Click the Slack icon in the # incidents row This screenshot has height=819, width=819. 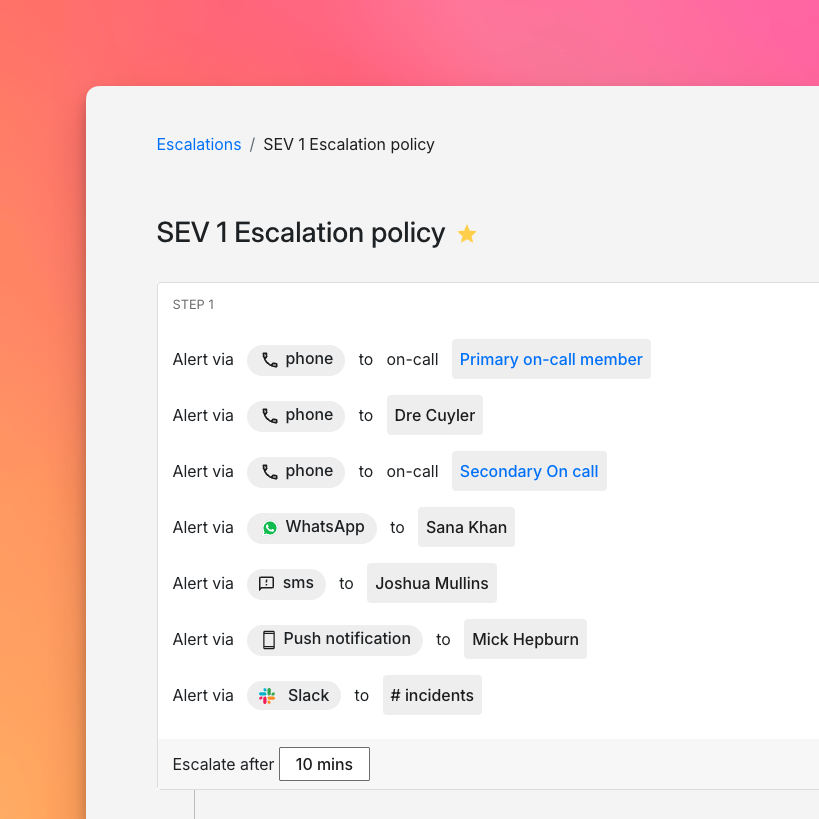coord(266,695)
